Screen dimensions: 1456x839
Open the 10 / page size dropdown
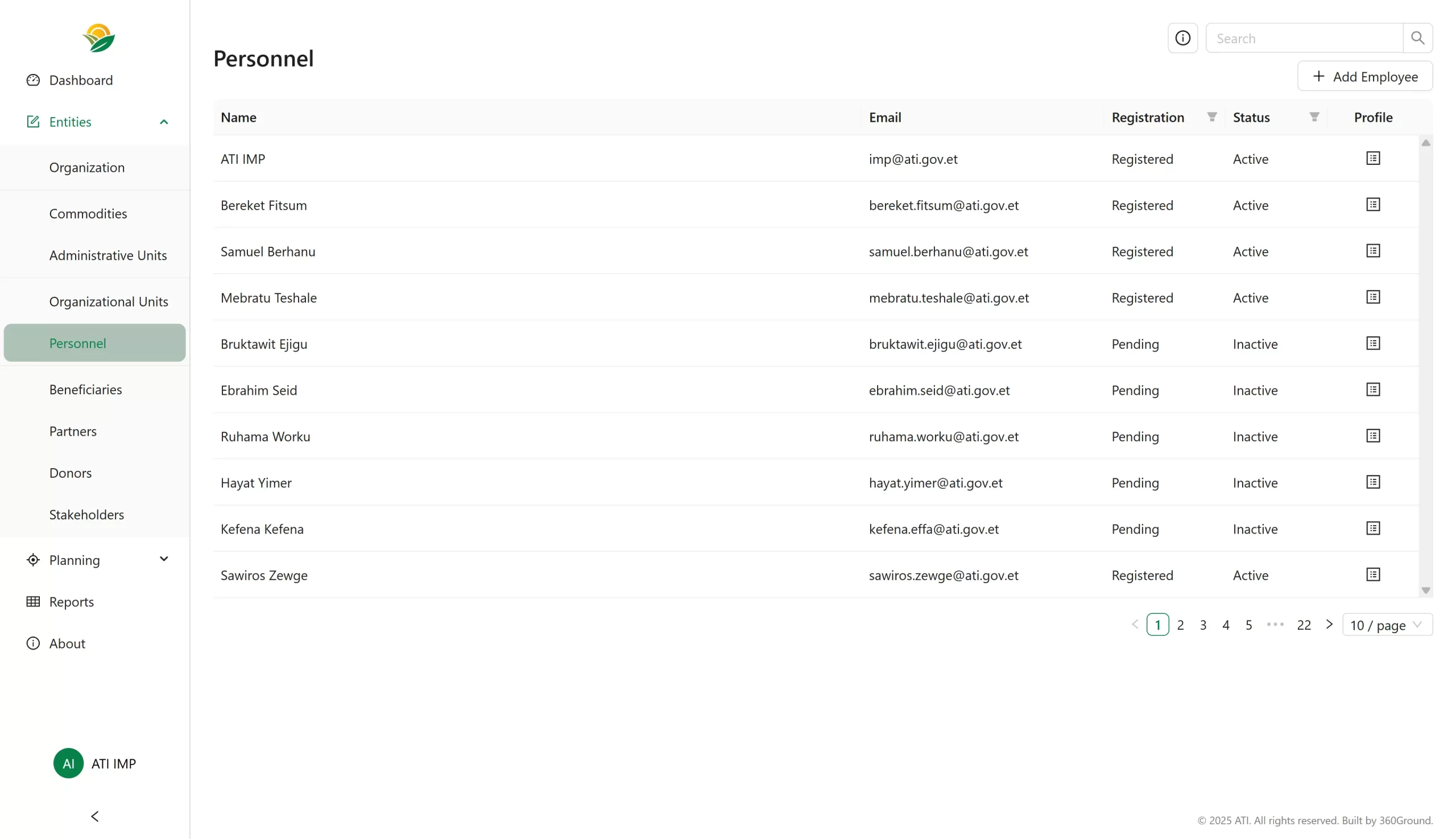(1386, 625)
